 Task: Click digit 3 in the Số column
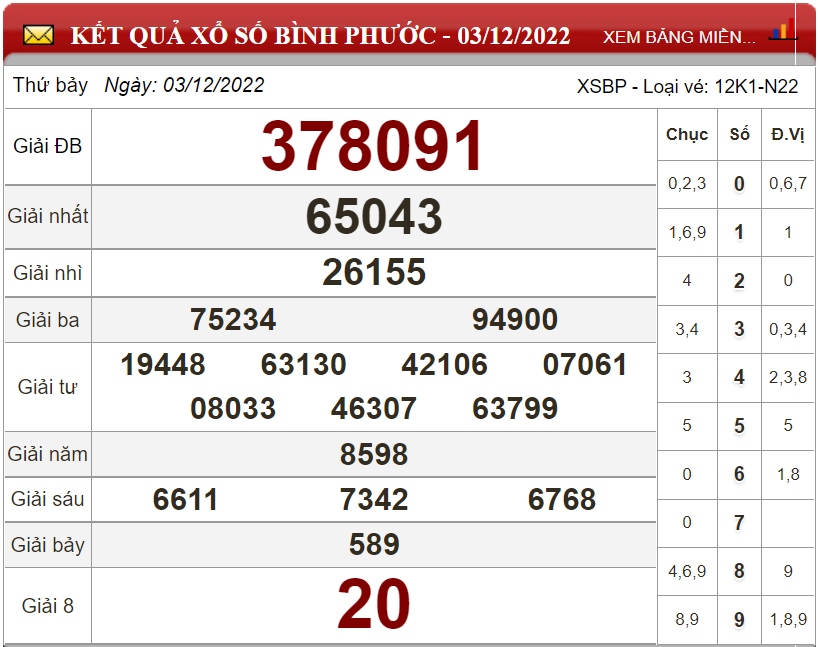(739, 329)
